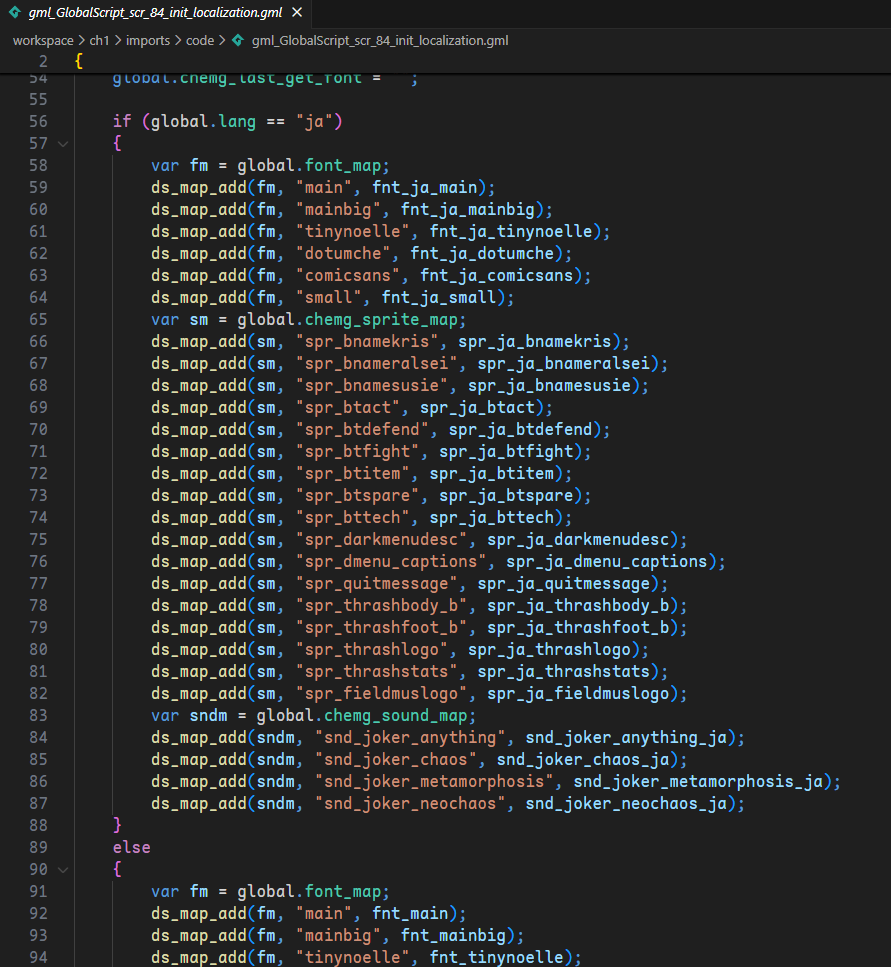Close the gml_GlobalScript_scr_84_init_localization.gml tab
Screen dimensions: 891x967
pyautogui.click(x=297, y=12)
